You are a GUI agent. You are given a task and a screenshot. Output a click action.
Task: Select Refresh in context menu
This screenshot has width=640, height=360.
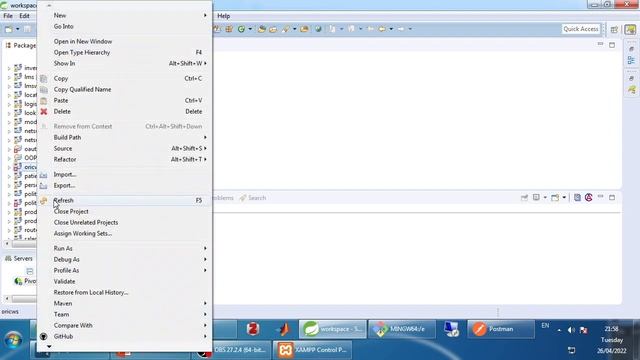coord(124,200)
